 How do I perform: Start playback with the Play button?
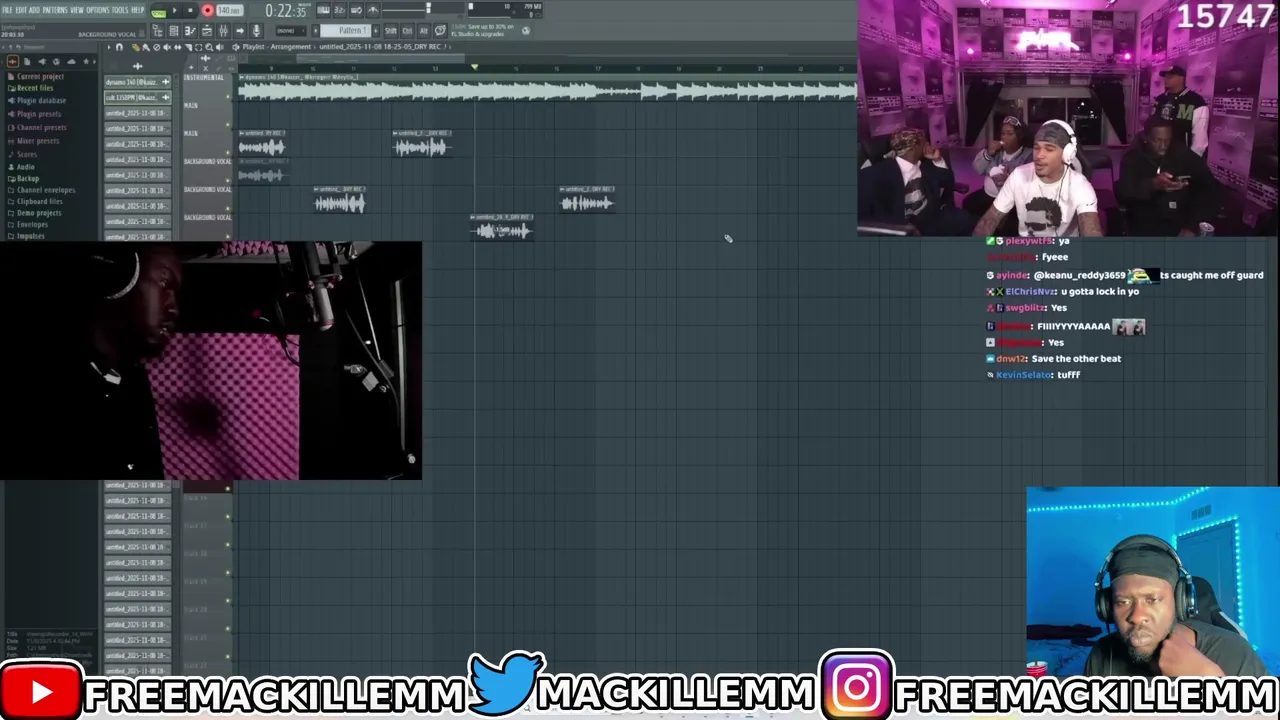click(x=175, y=10)
